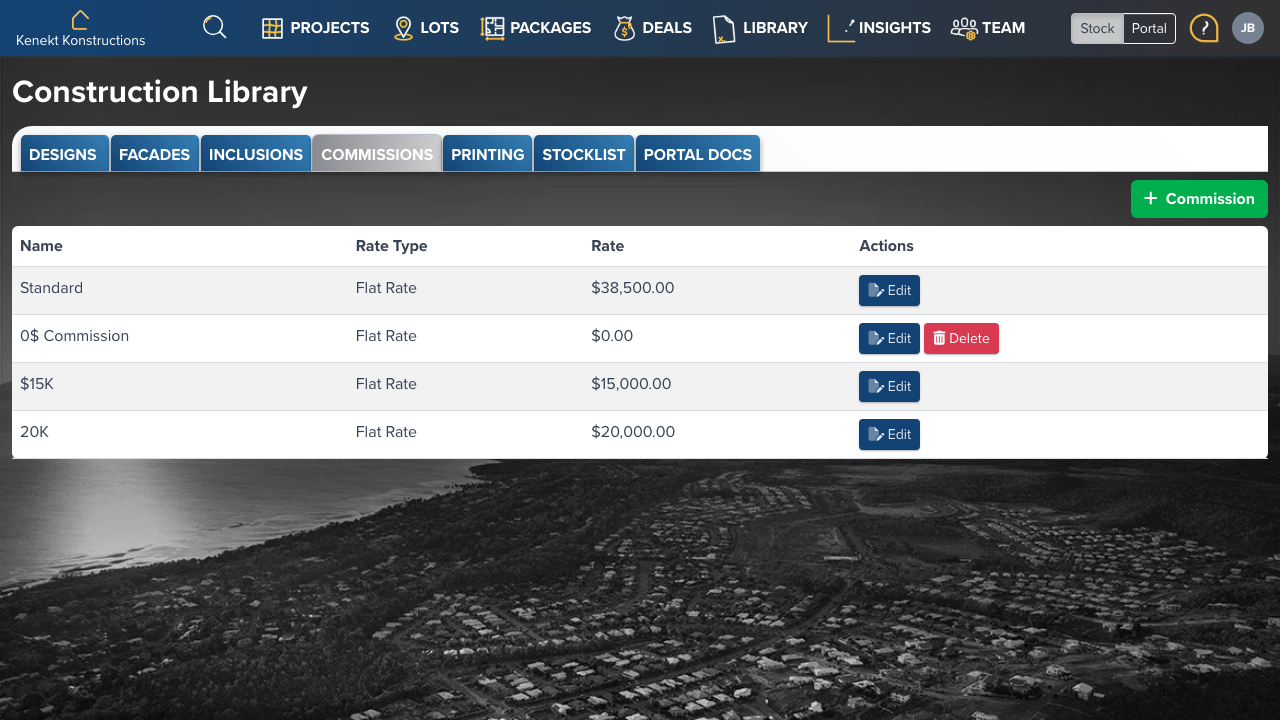Open the LOTS menu
The image size is (1280, 720).
[440, 28]
